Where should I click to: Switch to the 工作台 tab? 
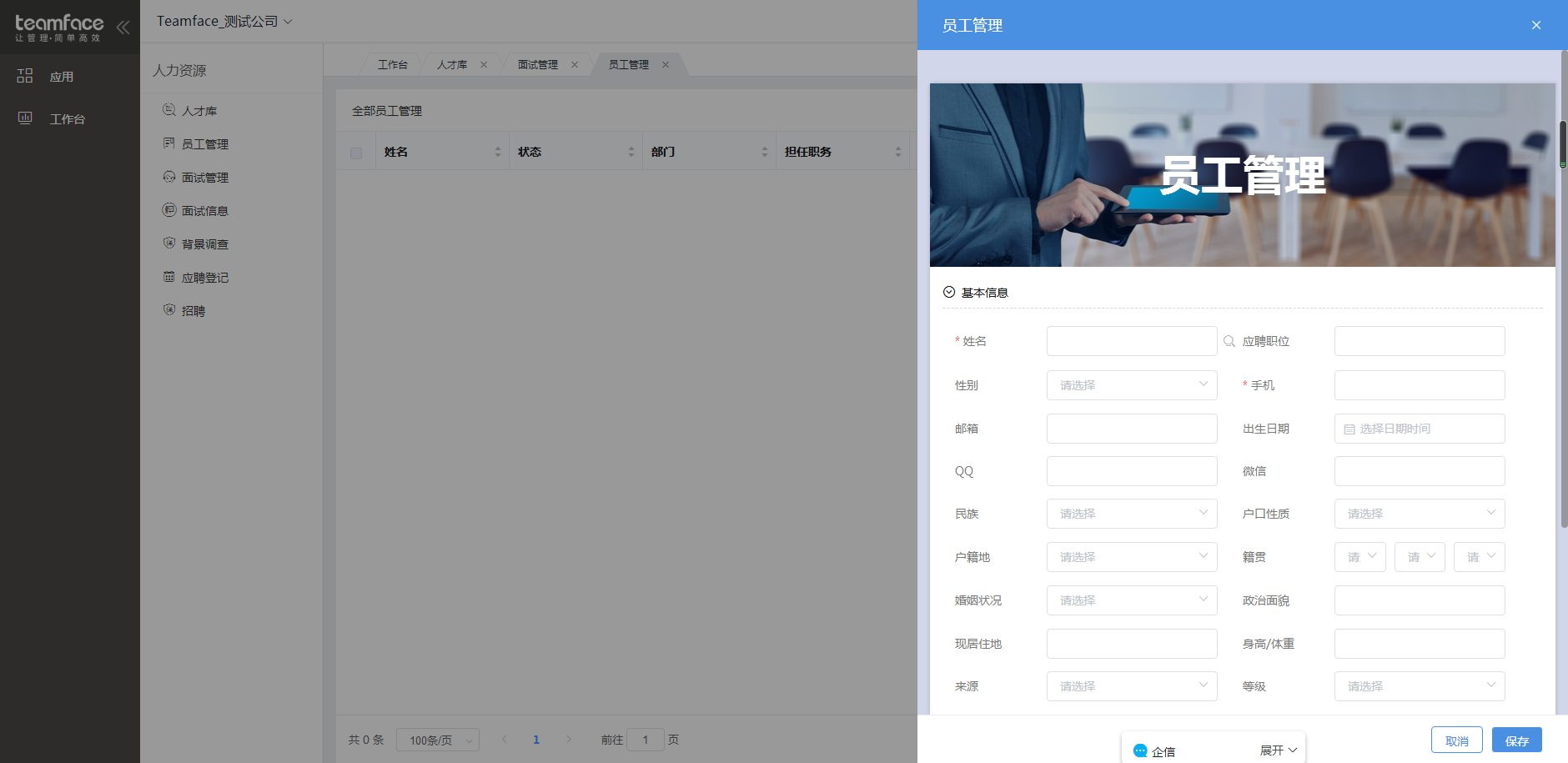click(393, 65)
